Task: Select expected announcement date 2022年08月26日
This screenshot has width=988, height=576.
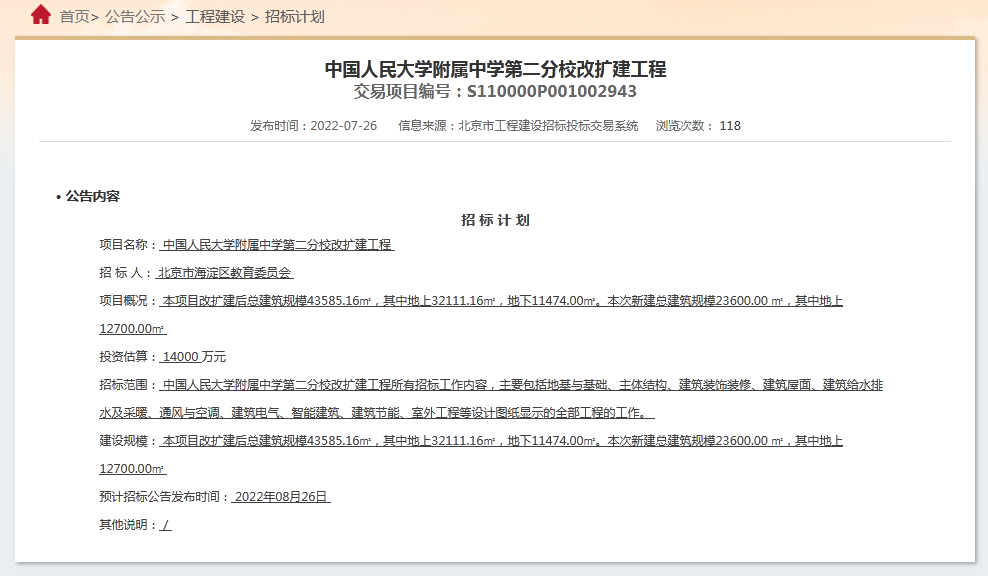Action: coord(281,497)
